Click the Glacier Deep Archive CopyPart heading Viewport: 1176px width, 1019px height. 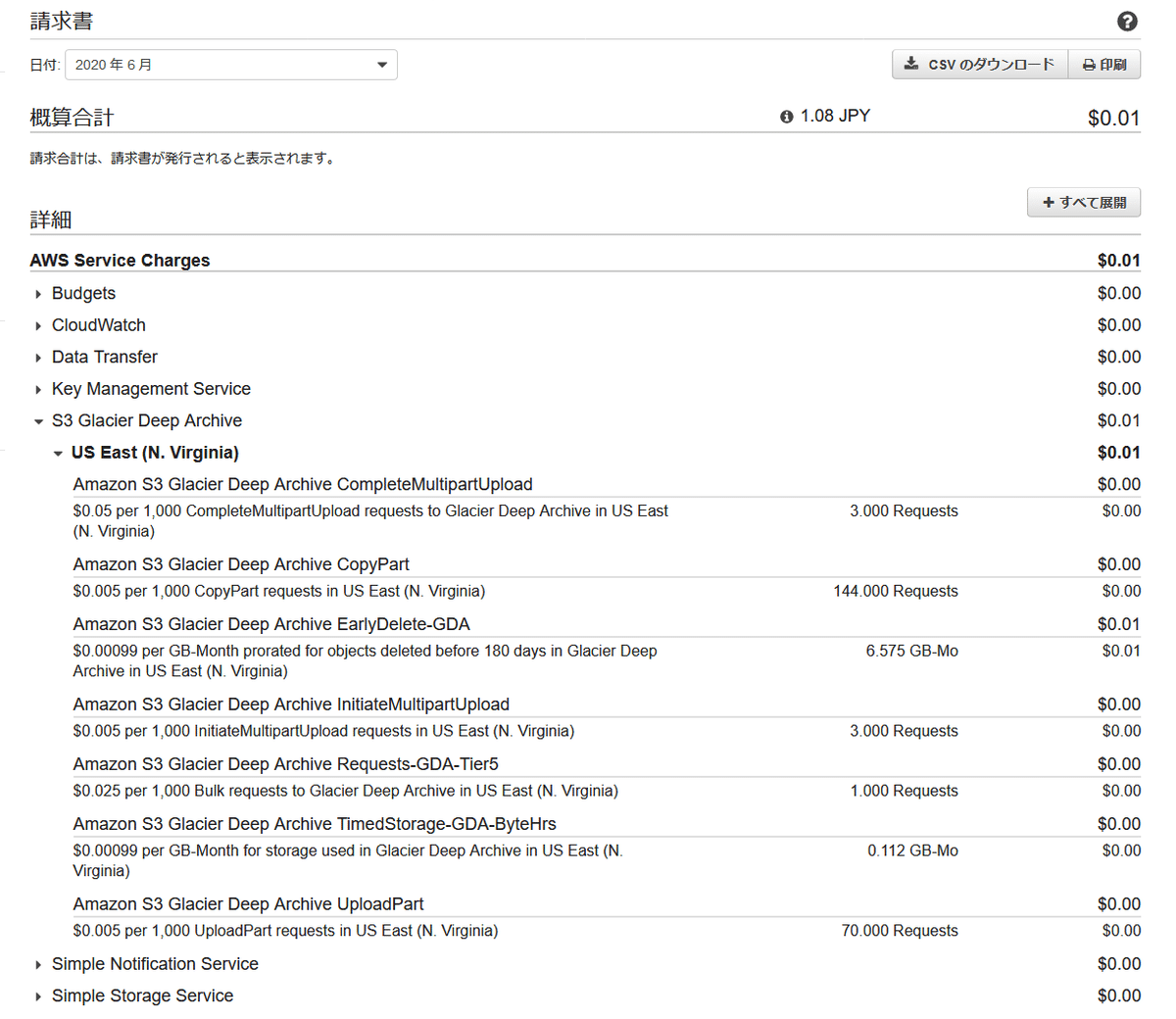click(241, 564)
